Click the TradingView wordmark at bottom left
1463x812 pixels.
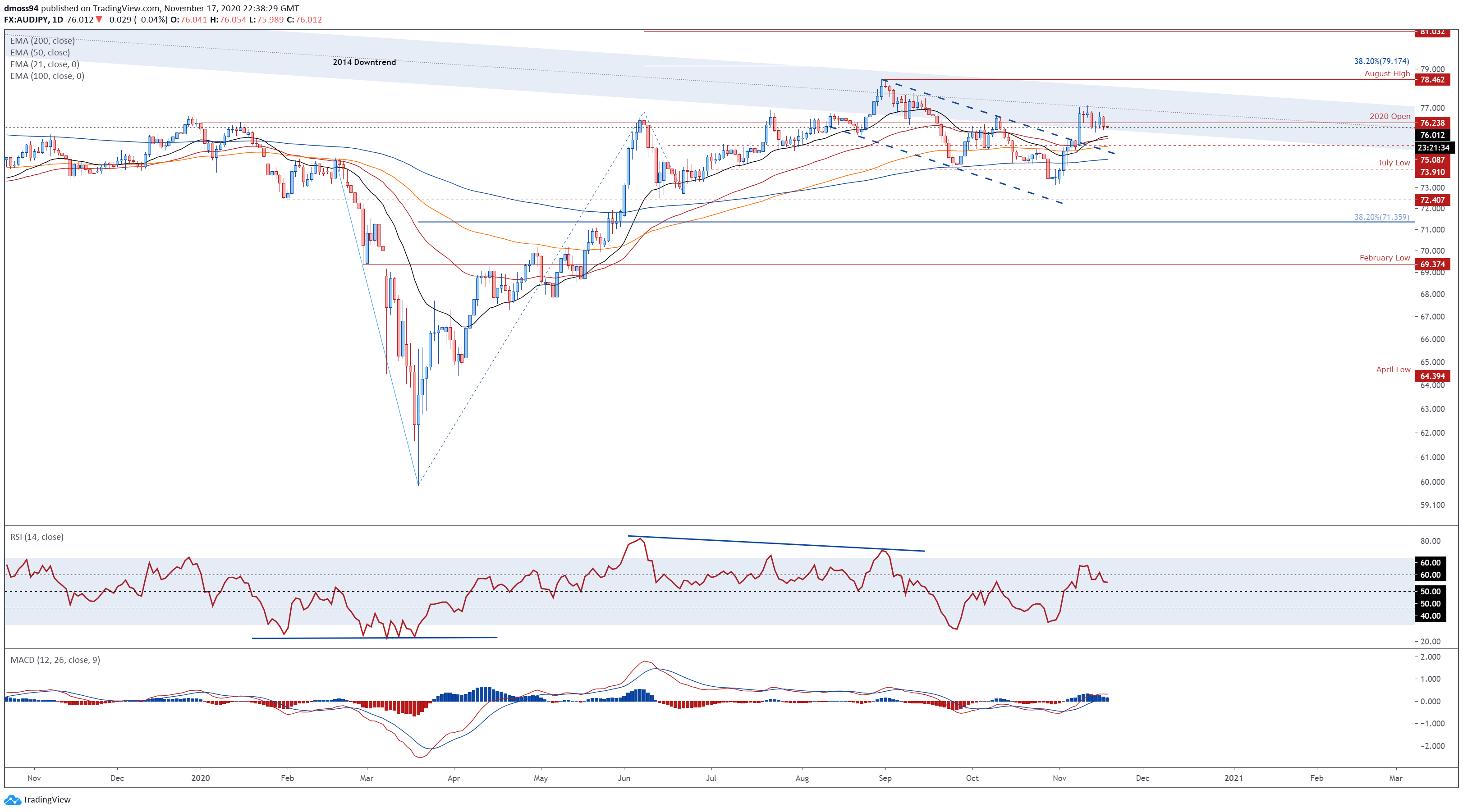pos(47,799)
